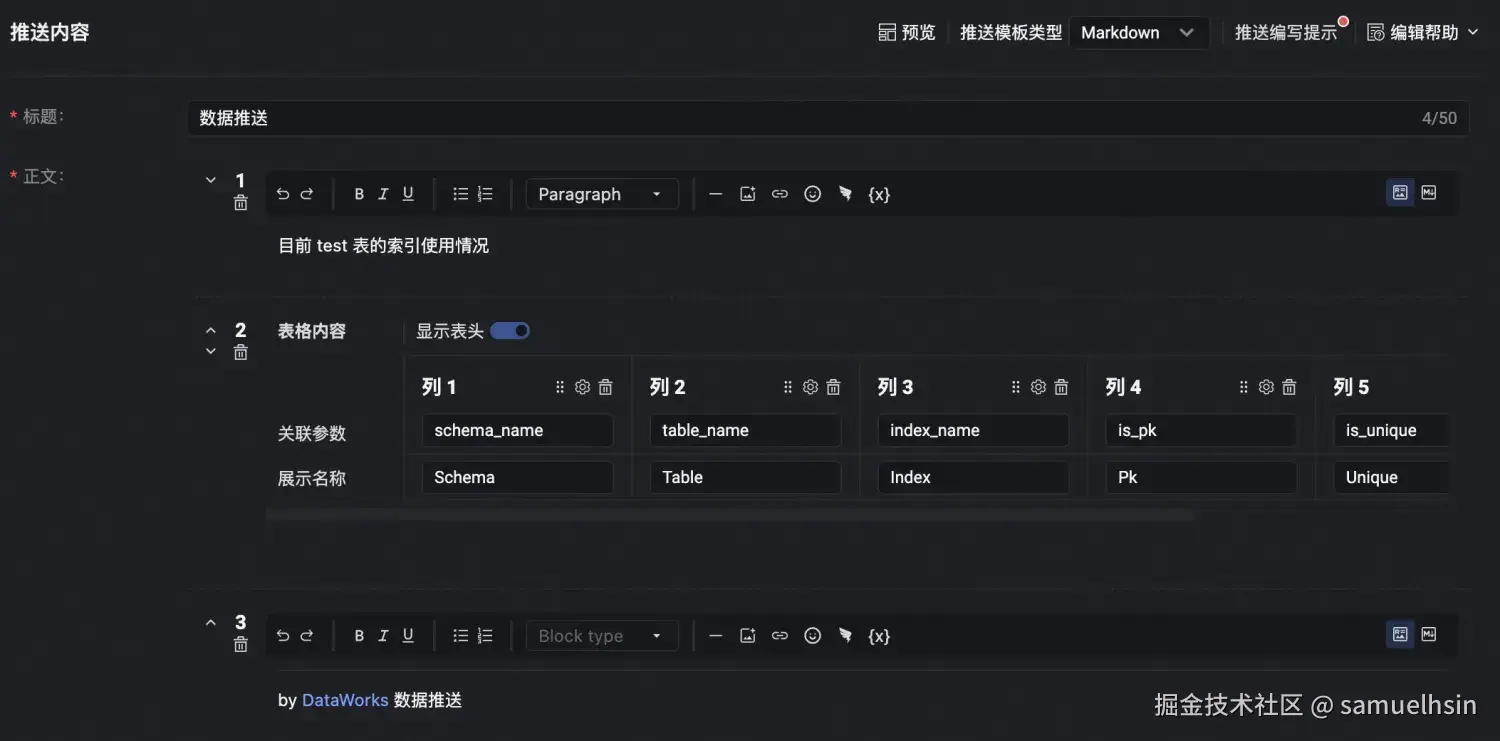The width and height of the screenshot is (1500, 741).
Task: Open settings for 列 4
Action: [x=1267, y=387]
